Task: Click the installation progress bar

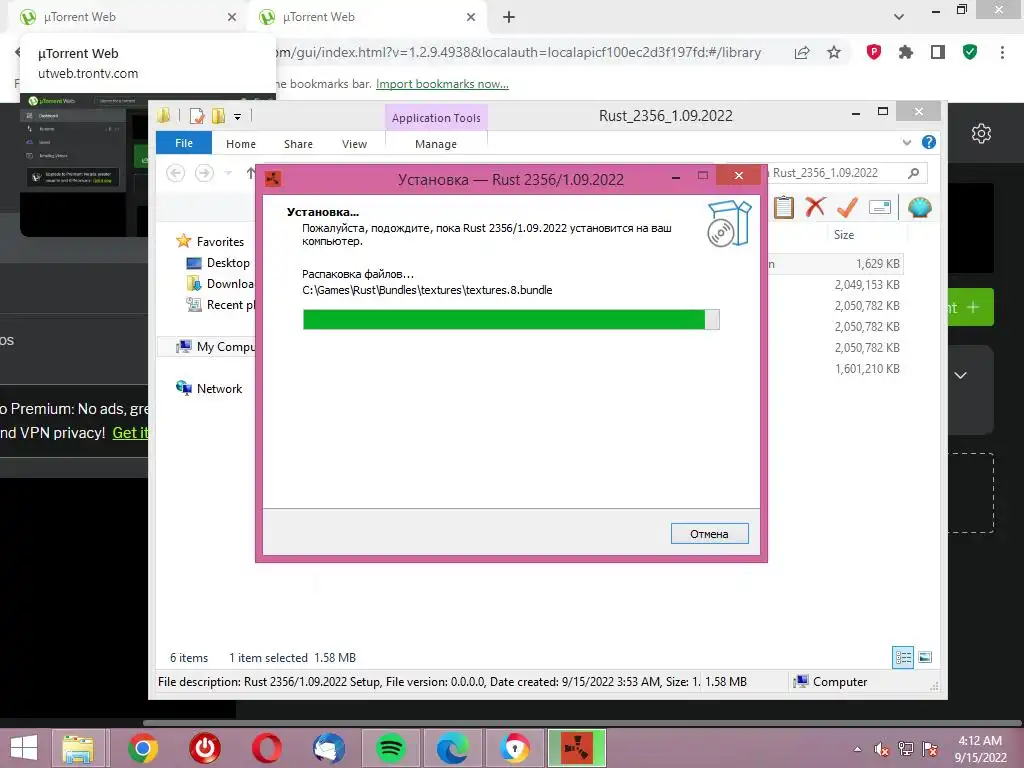Action: coord(511,319)
